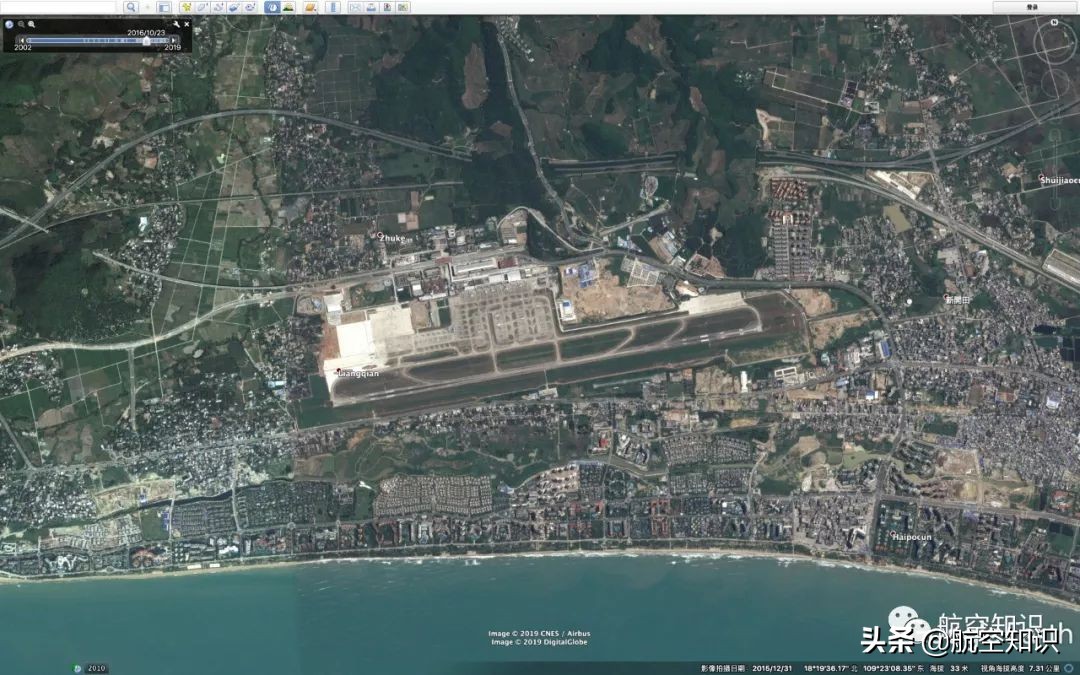Image resolution: width=1080 pixels, height=675 pixels.
Task: Click the Haipocun place label
Action: (x=912, y=537)
